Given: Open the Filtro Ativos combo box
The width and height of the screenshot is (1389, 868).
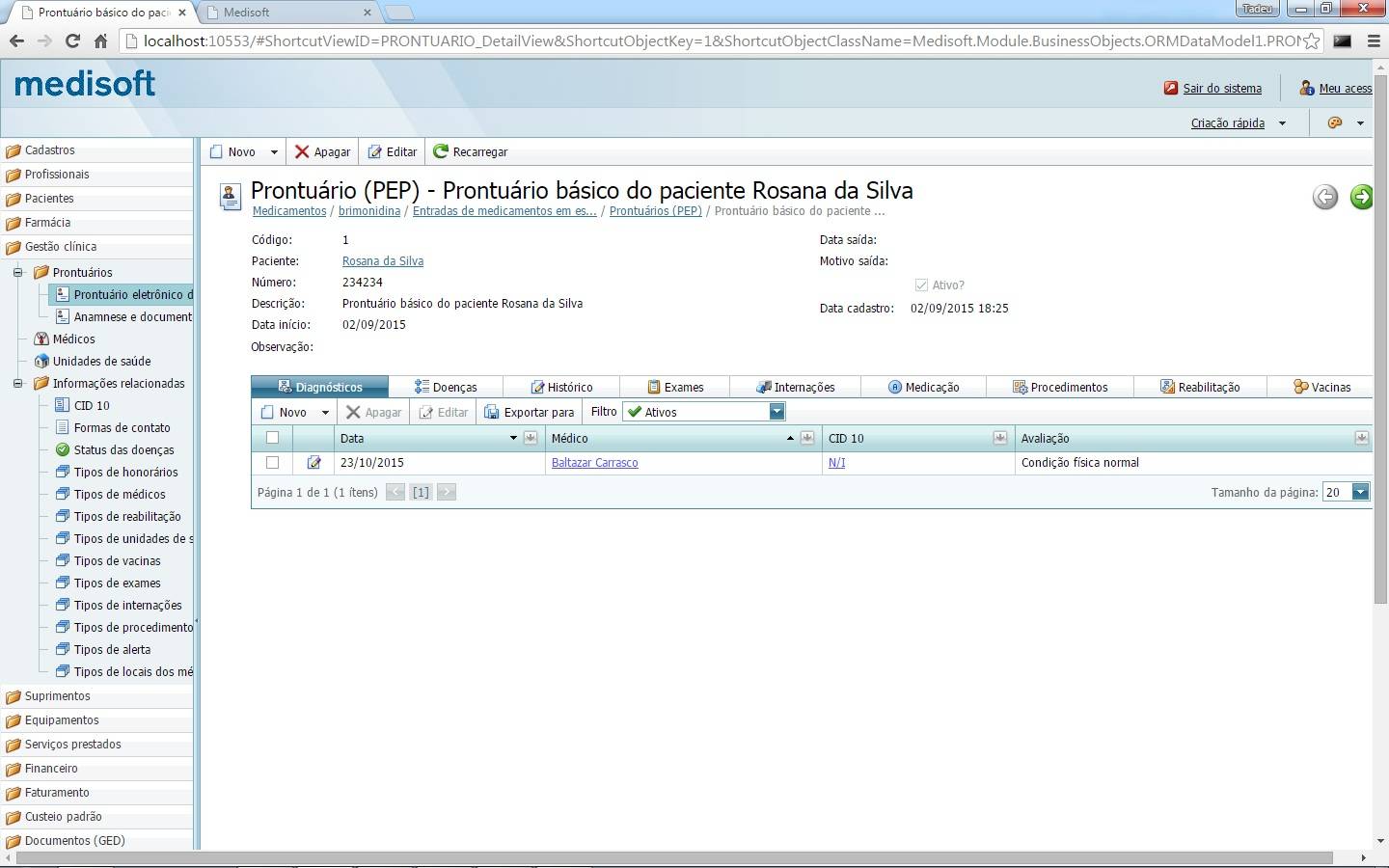Looking at the screenshot, I should coord(704,412).
